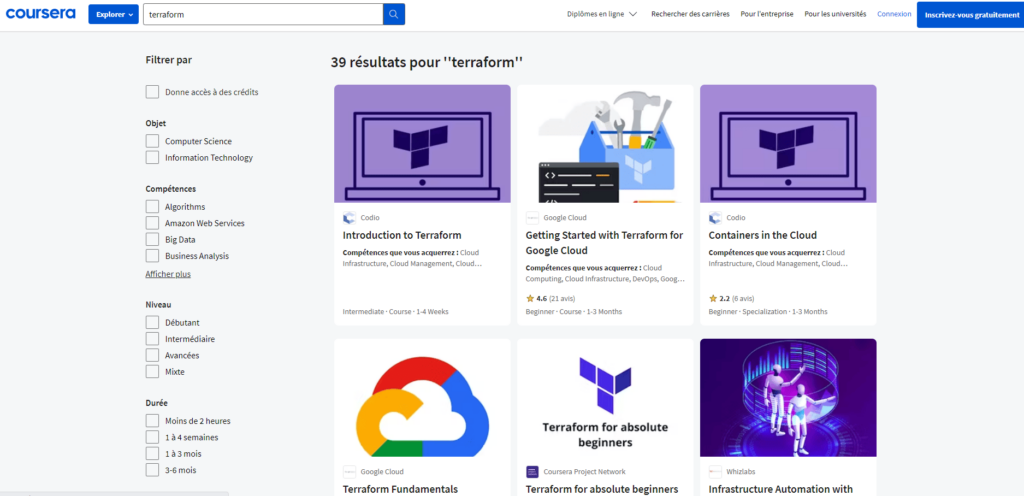Click '39 résultats pour terraform' heading
The image size is (1024, 496).
pos(427,63)
